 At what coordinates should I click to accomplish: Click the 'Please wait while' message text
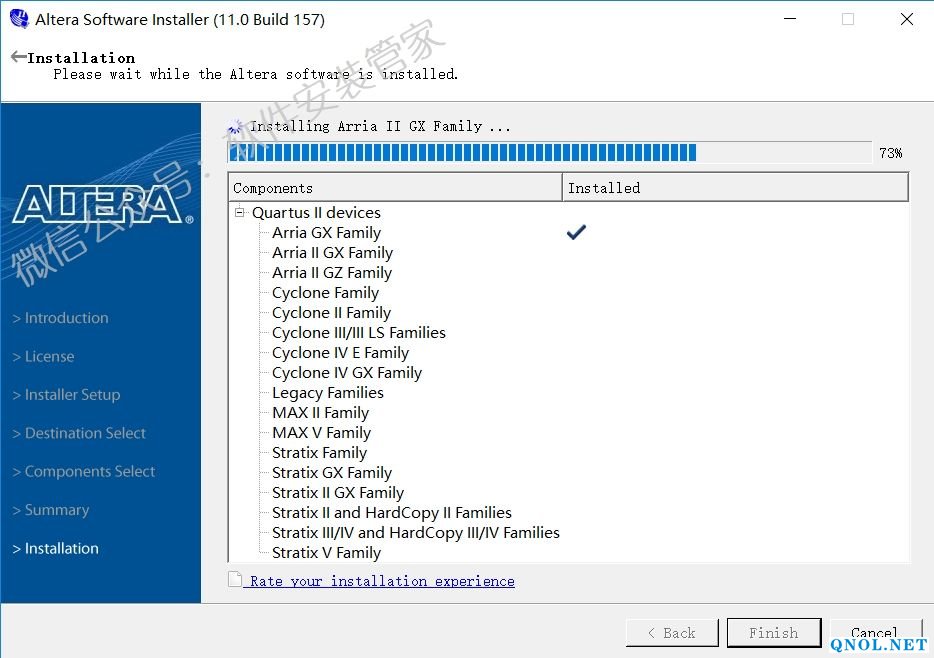point(256,74)
